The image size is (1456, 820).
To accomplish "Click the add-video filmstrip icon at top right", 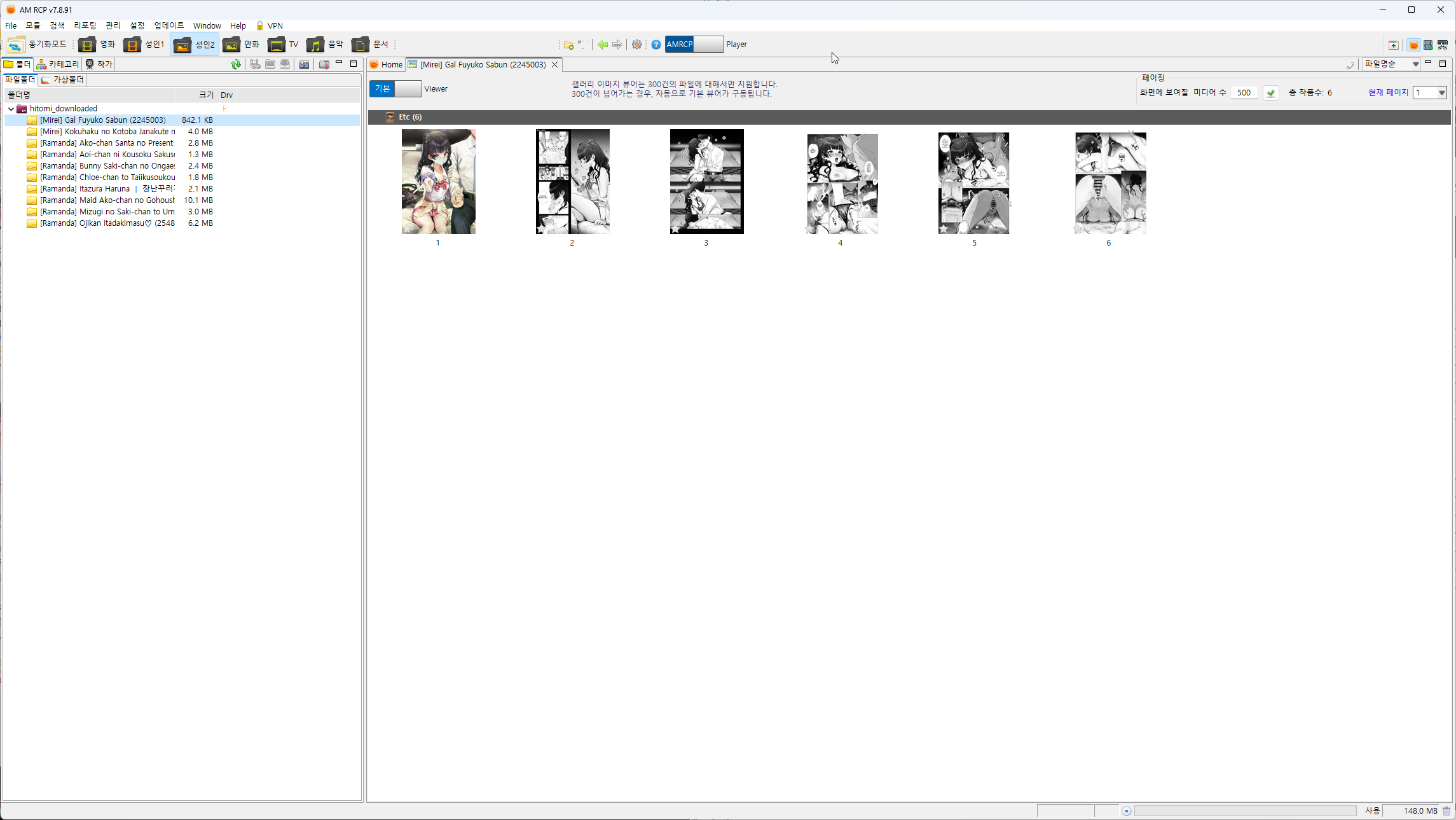I will (x=1428, y=45).
